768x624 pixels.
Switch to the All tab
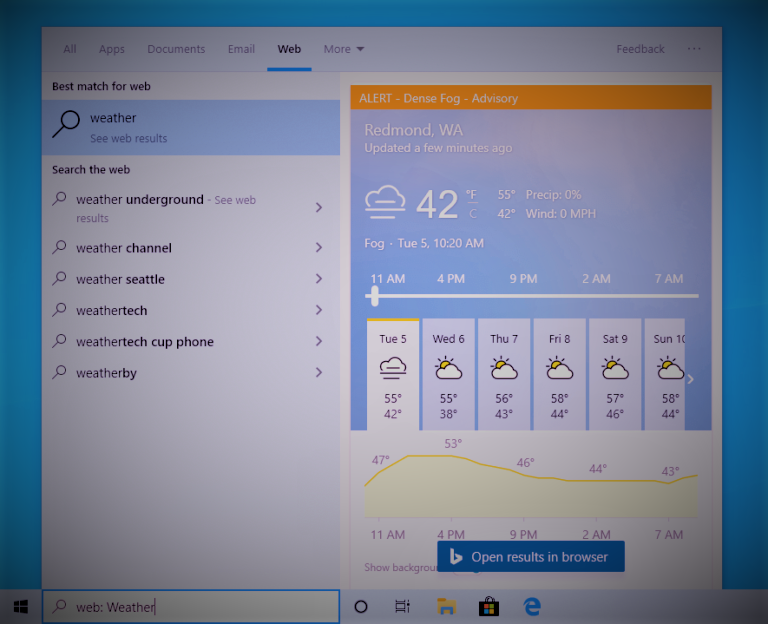(70, 49)
